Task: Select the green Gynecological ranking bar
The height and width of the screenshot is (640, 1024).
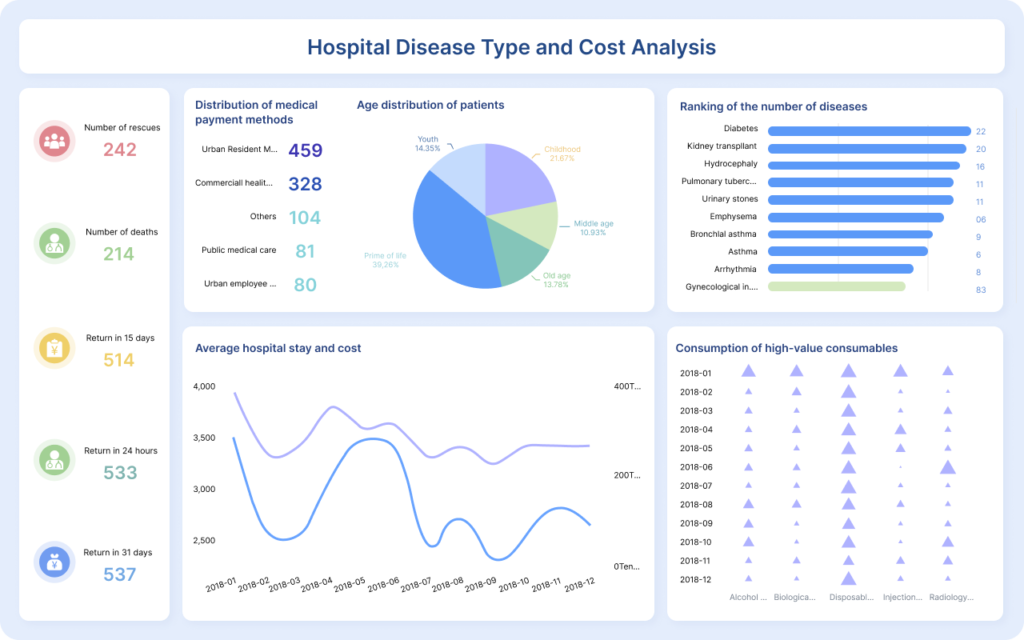Action: (x=836, y=287)
